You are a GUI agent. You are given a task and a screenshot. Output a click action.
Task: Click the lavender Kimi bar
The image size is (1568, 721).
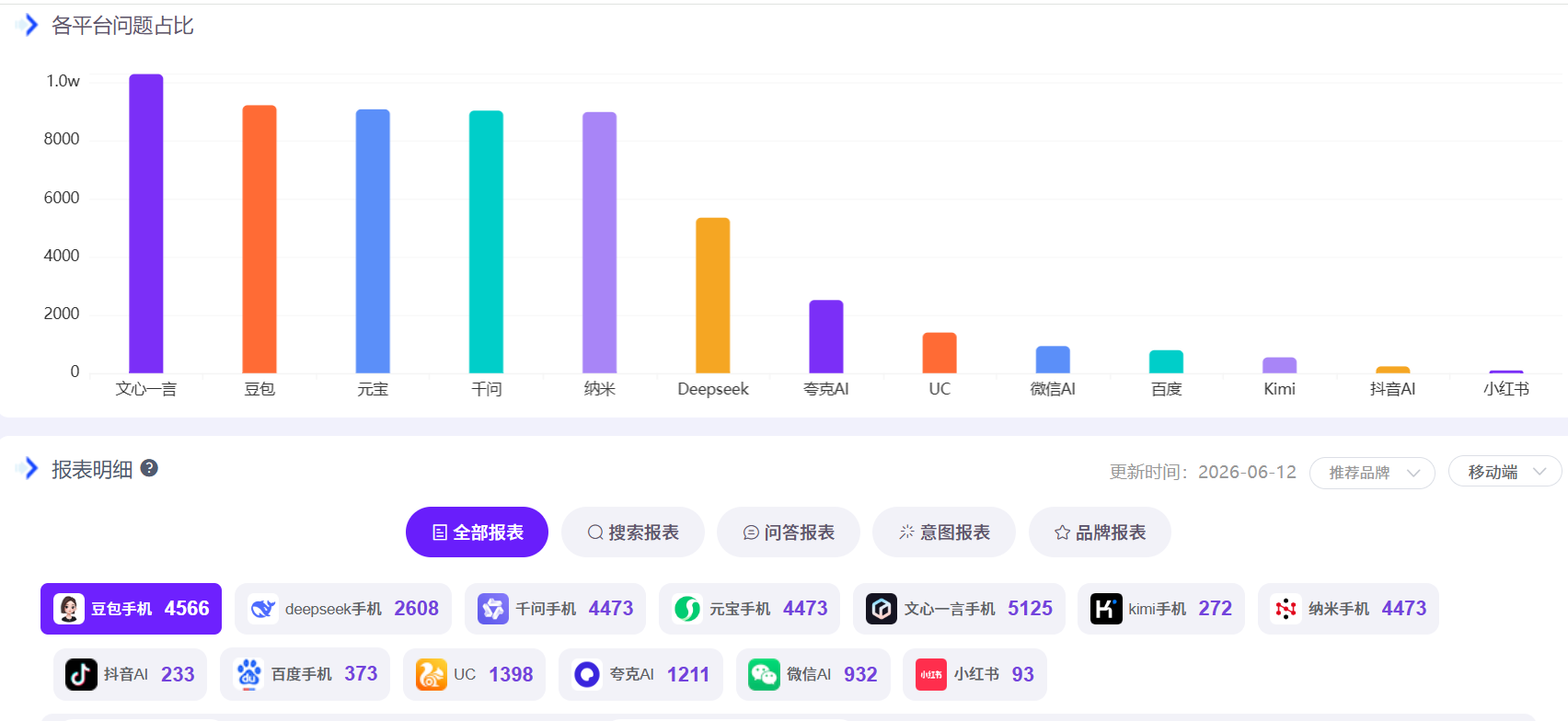point(1279,365)
